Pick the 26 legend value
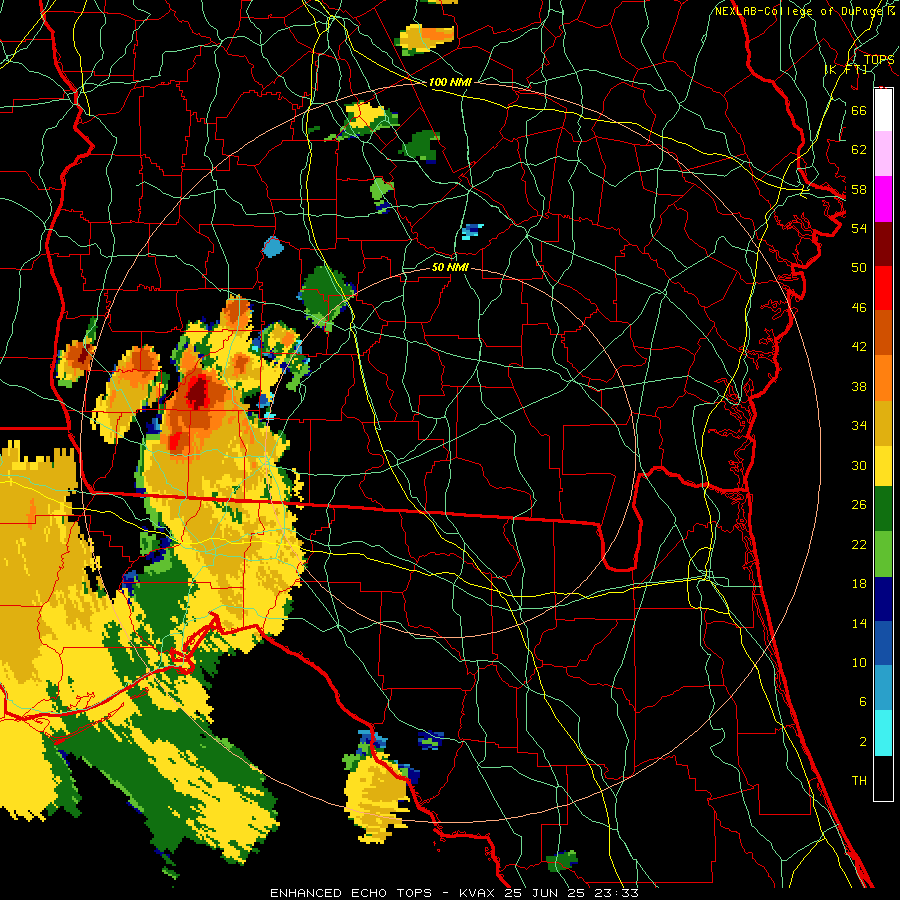900x900 pixels. [x=859, y=505]
